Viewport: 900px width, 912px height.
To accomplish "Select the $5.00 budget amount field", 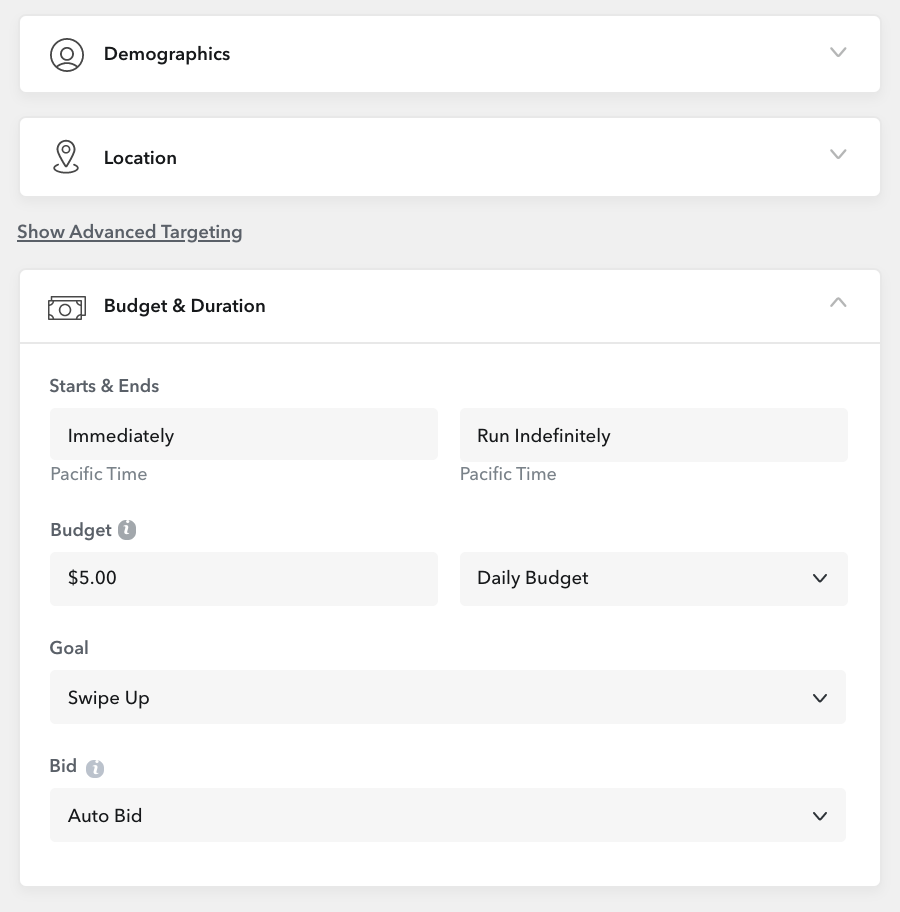I will pos(243,578).
